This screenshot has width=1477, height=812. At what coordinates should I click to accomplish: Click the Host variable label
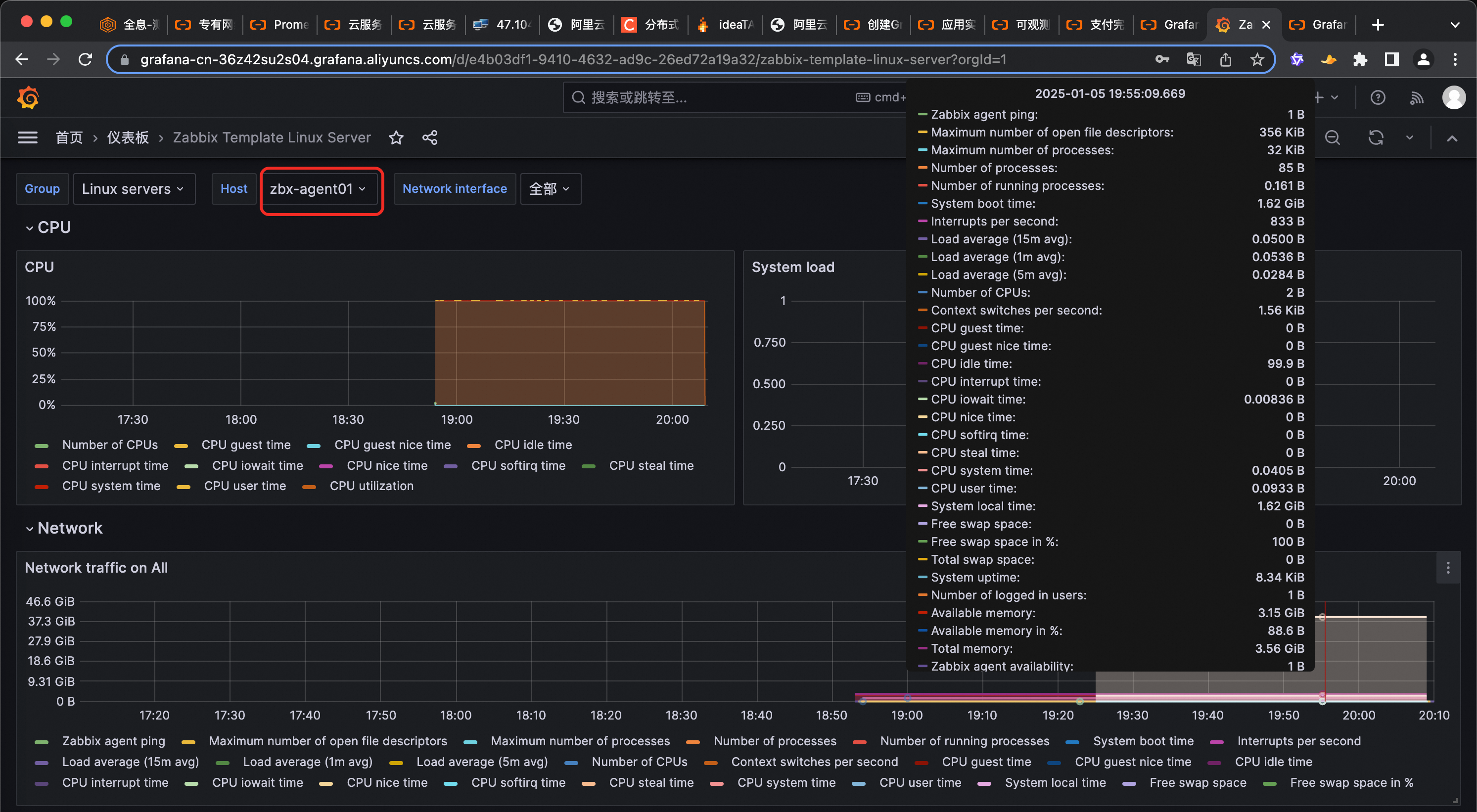[x=234, y=188]
